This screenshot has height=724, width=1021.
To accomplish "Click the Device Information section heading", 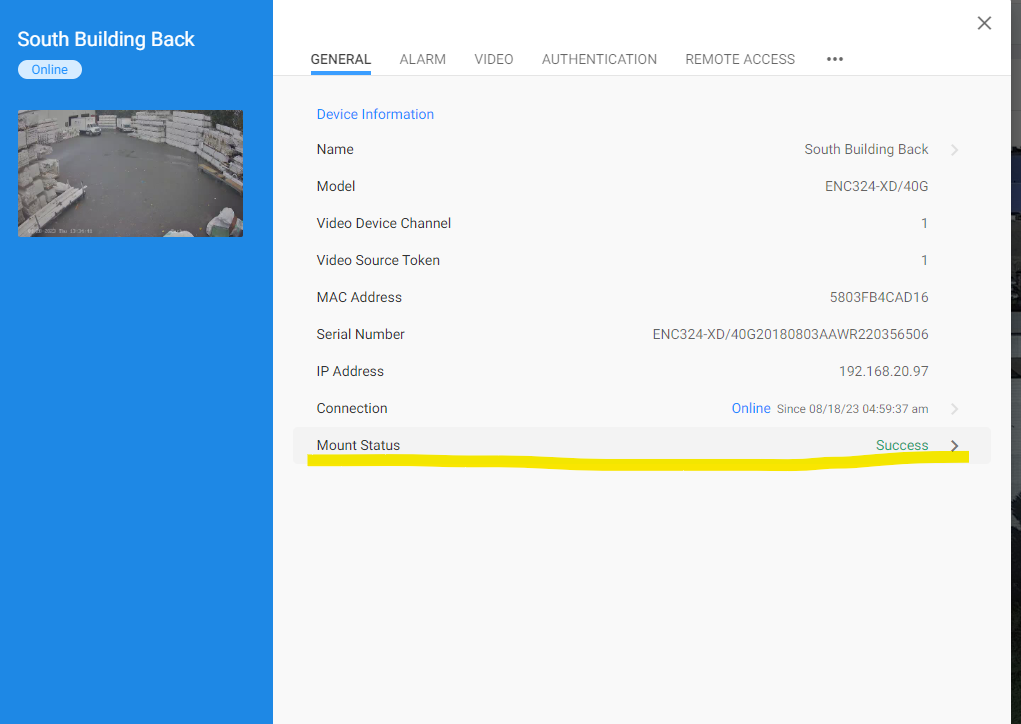I will 375,114.
